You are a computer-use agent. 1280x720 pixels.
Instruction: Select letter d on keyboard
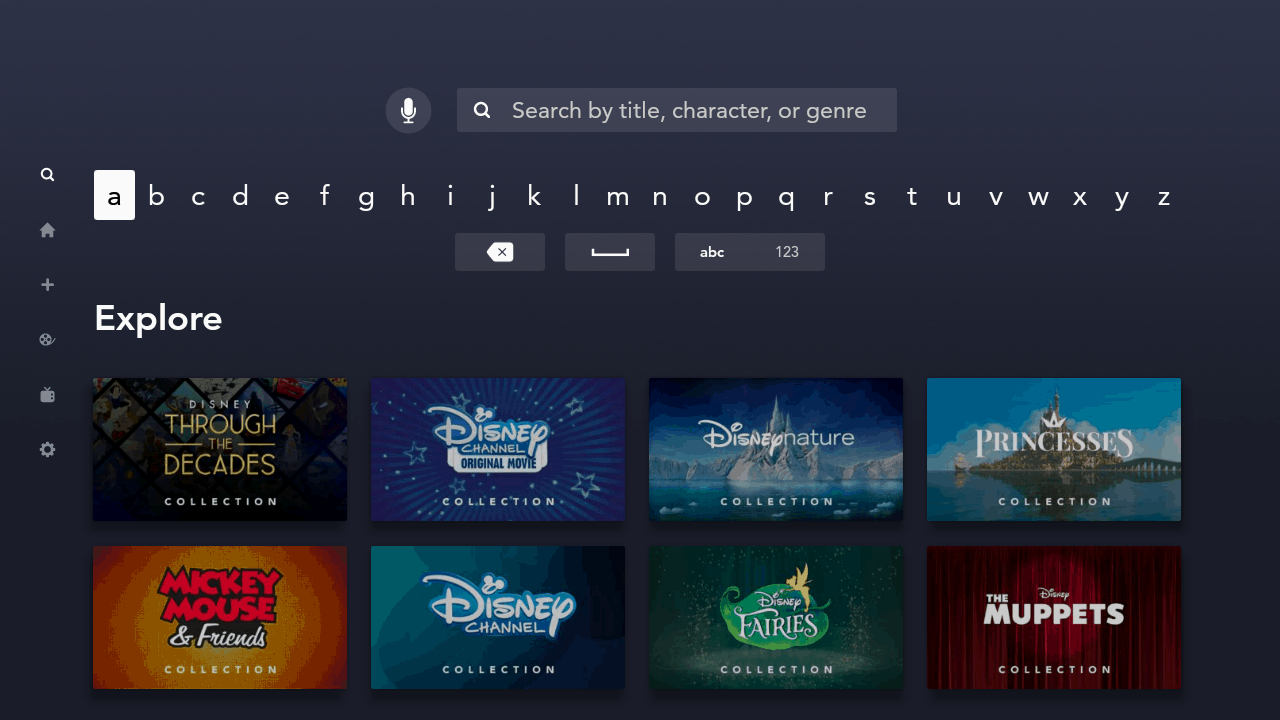[240, 196]
